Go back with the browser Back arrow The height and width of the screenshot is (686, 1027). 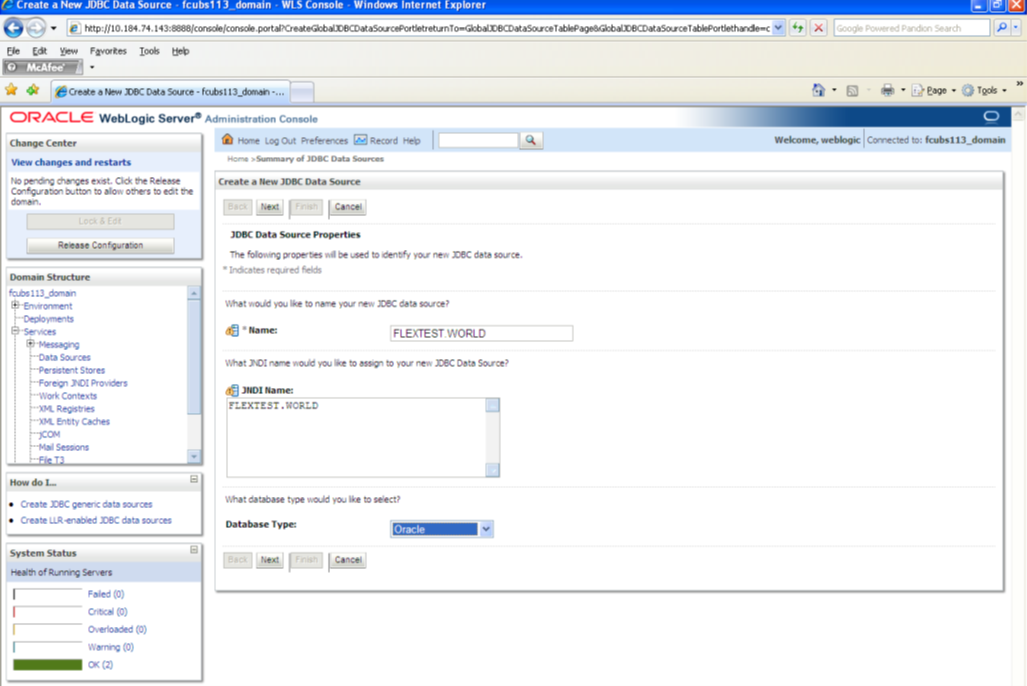point(14,28)
